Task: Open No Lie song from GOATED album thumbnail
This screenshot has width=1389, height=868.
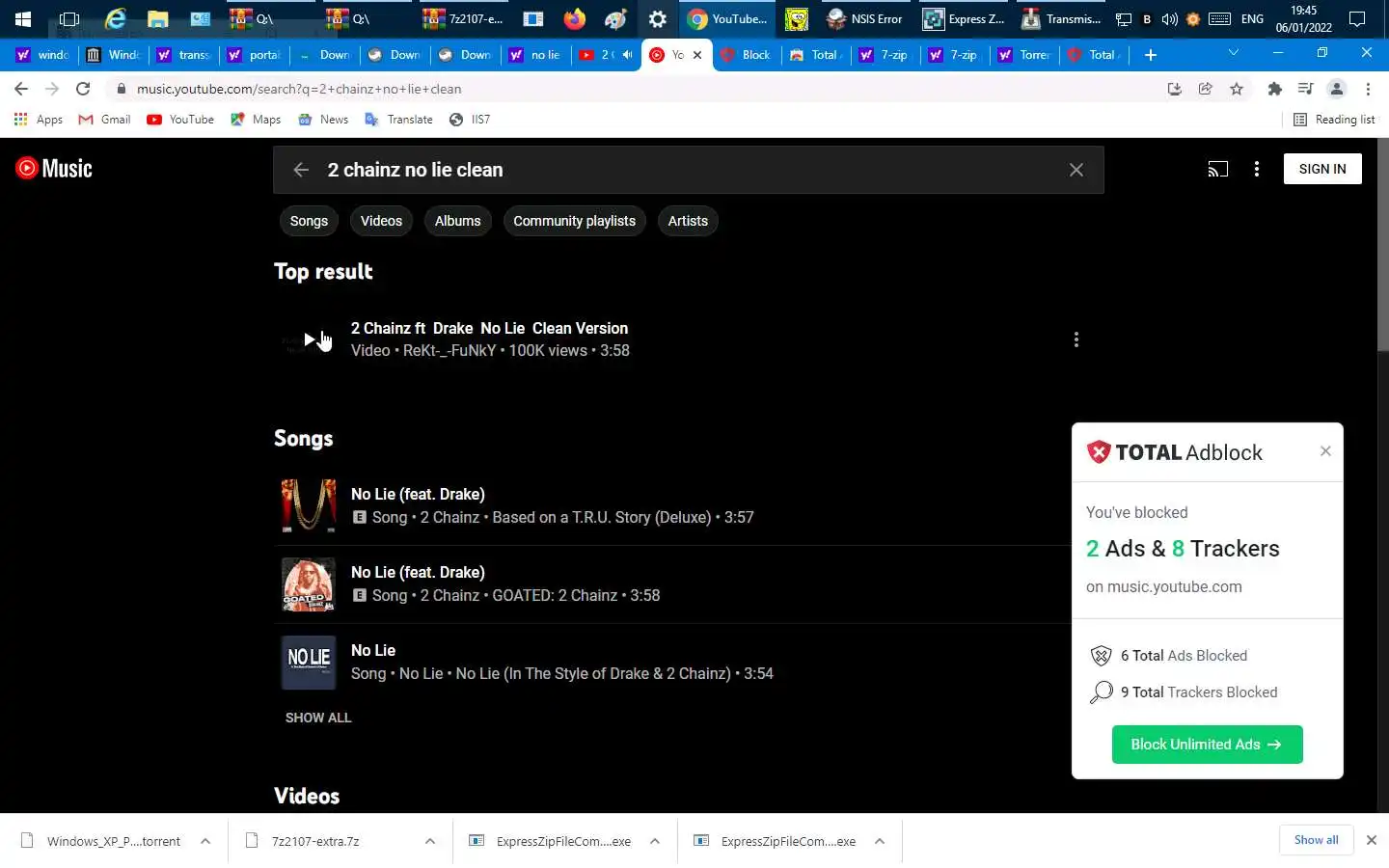Action: coord(309,583)
